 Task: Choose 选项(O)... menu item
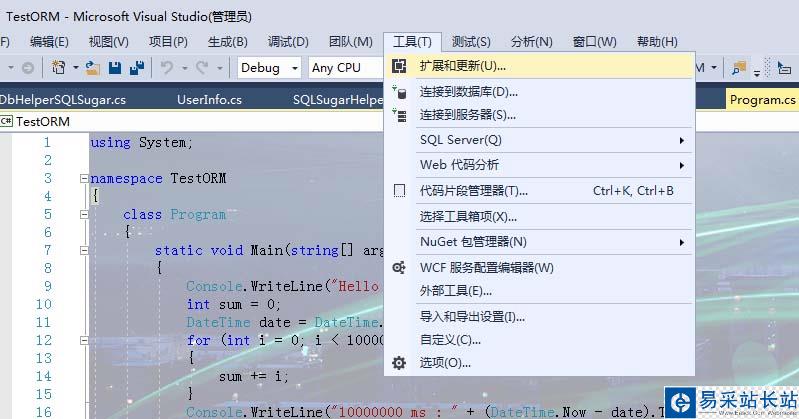[540, 362]
